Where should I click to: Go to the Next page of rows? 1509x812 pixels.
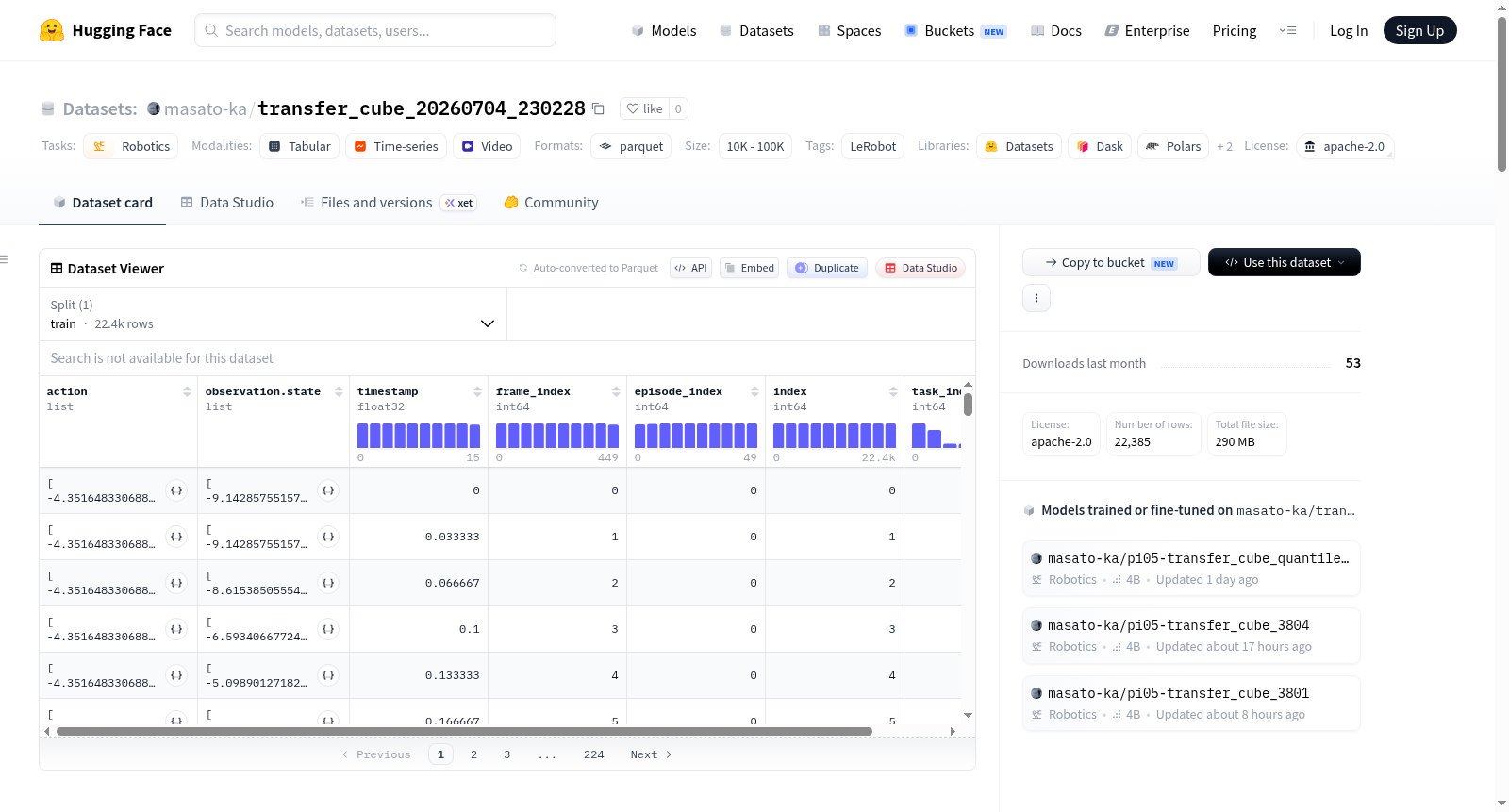651,754
